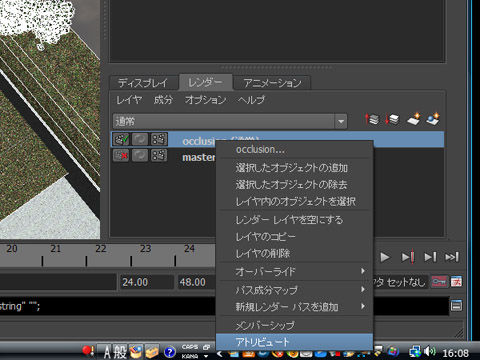Open render settings icon for masterLayer
The image size is (480, 360).
tap(159, 155)
